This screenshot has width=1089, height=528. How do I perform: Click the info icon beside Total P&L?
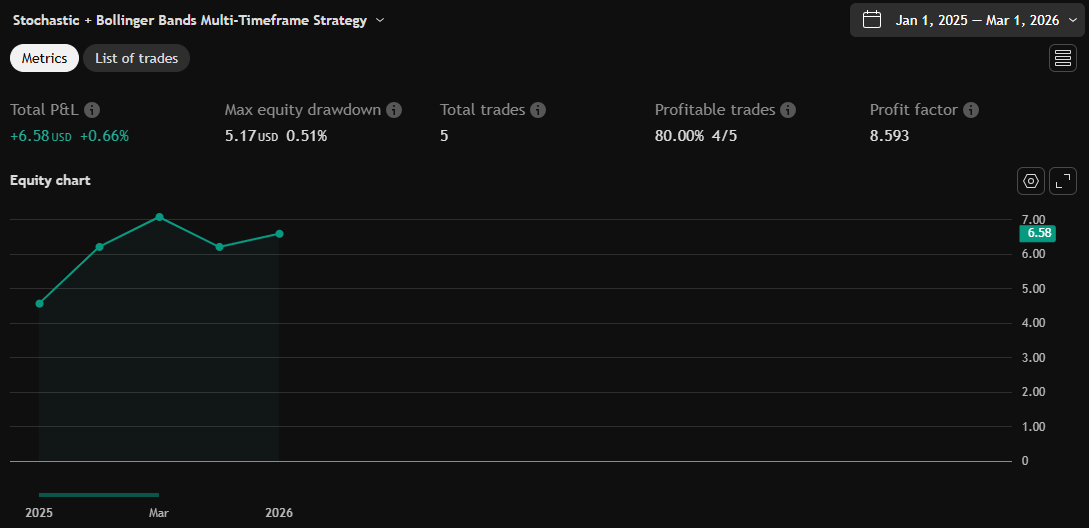click(93, 110)
